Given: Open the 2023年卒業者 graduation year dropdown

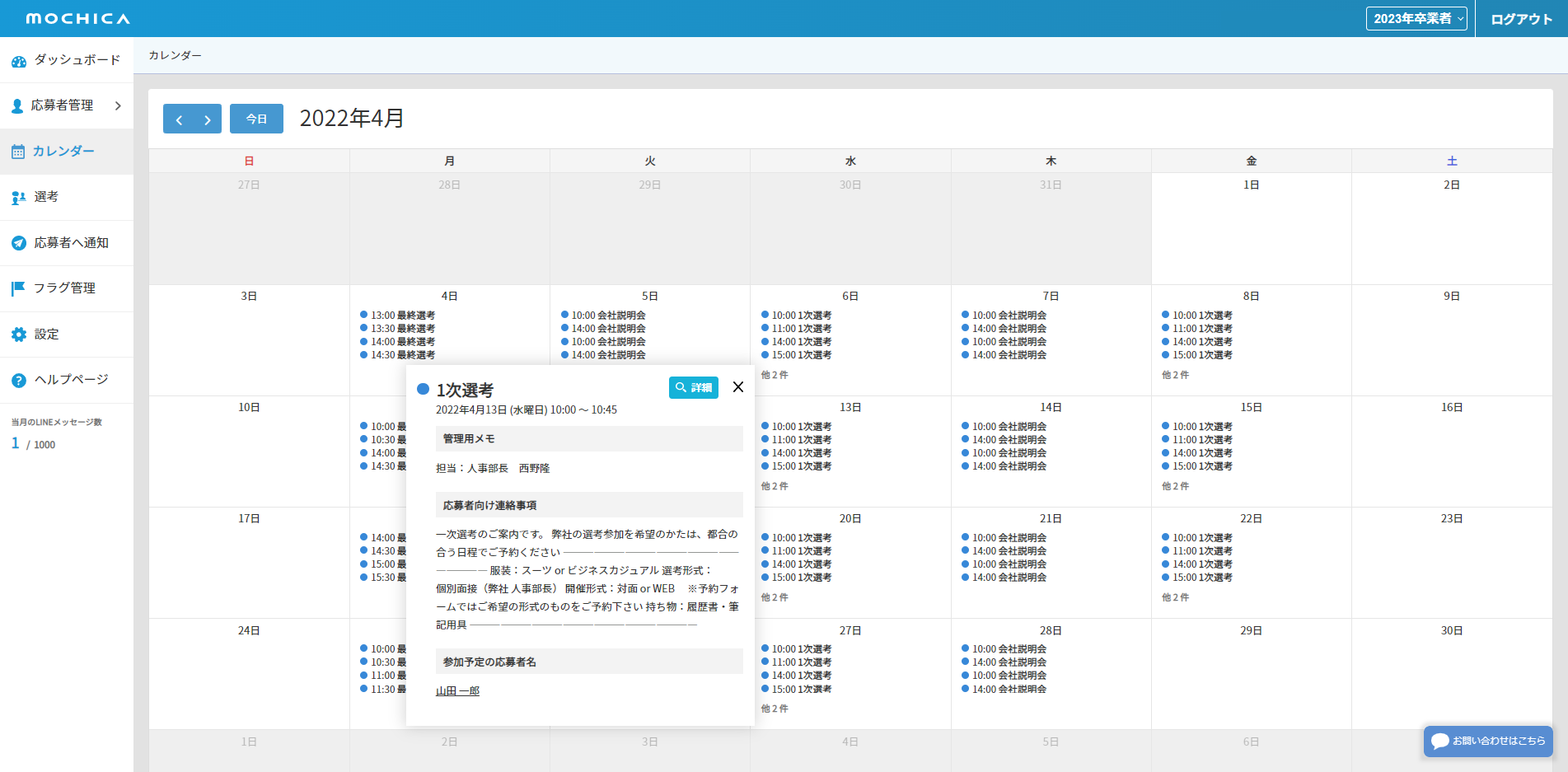Looking at the screenshot, I should pos(1416,19).
